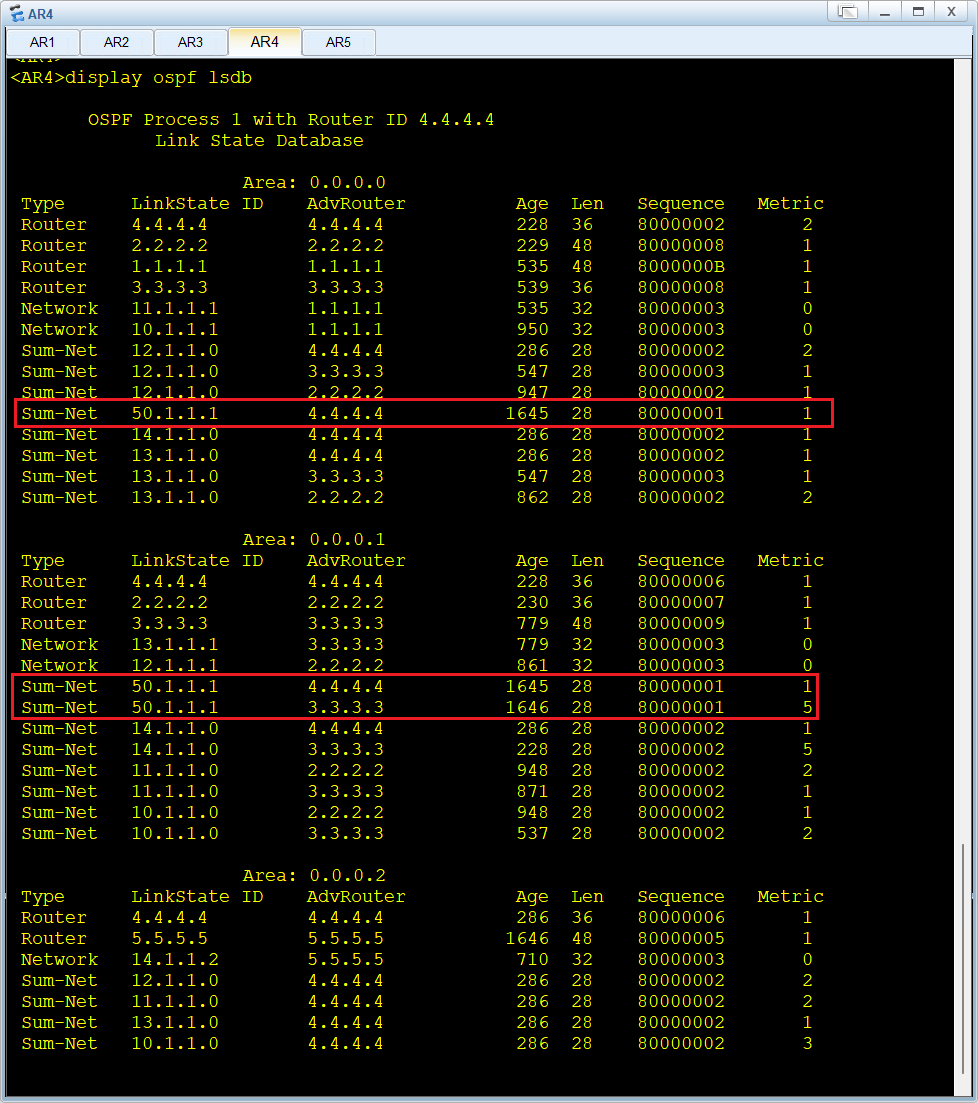Image resolution: width=978 pixels, height=1103 pixels.
Task: Switch to the AR5 tab
Action: (338, 42)
